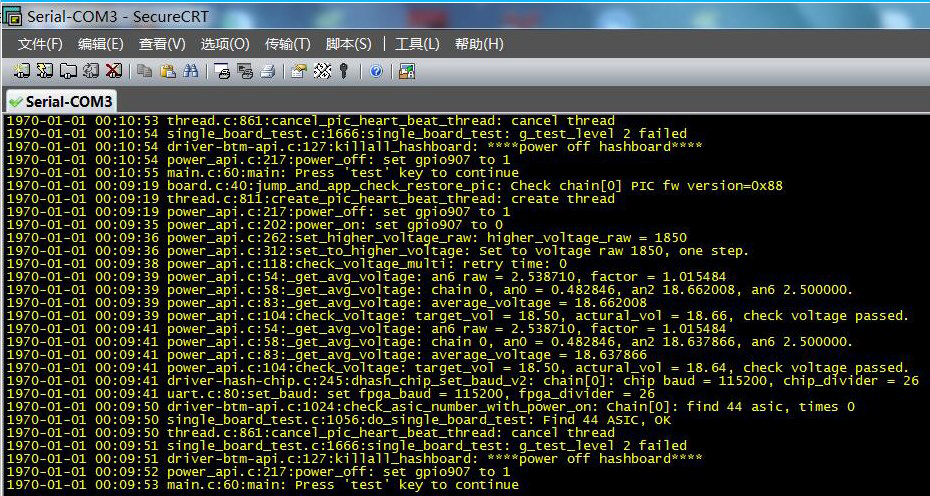Select the Serial-COM3 session tab
The width and height of the screenshot is (930, 496).
(x=60, y=101)
